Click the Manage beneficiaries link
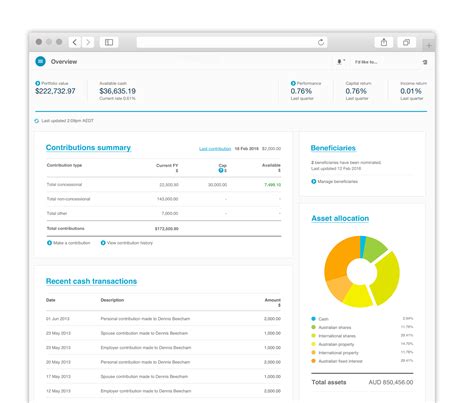 (x=334, y=181)
